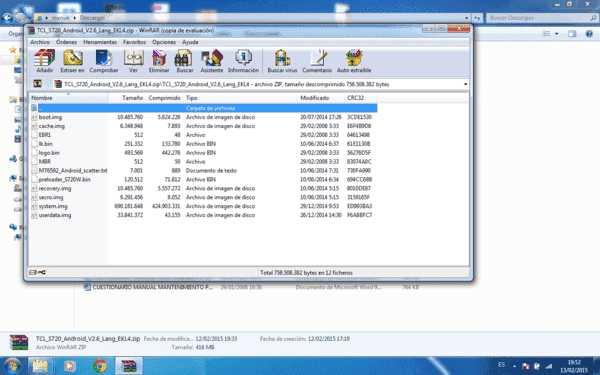Sort list by Nombre column header

point(68,98)
